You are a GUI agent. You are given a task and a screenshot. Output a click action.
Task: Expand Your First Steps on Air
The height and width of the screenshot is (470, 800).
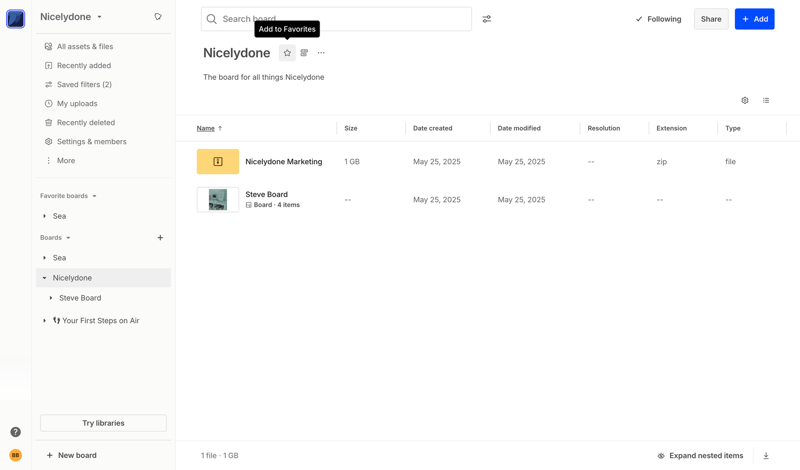[x=44, y=321]
